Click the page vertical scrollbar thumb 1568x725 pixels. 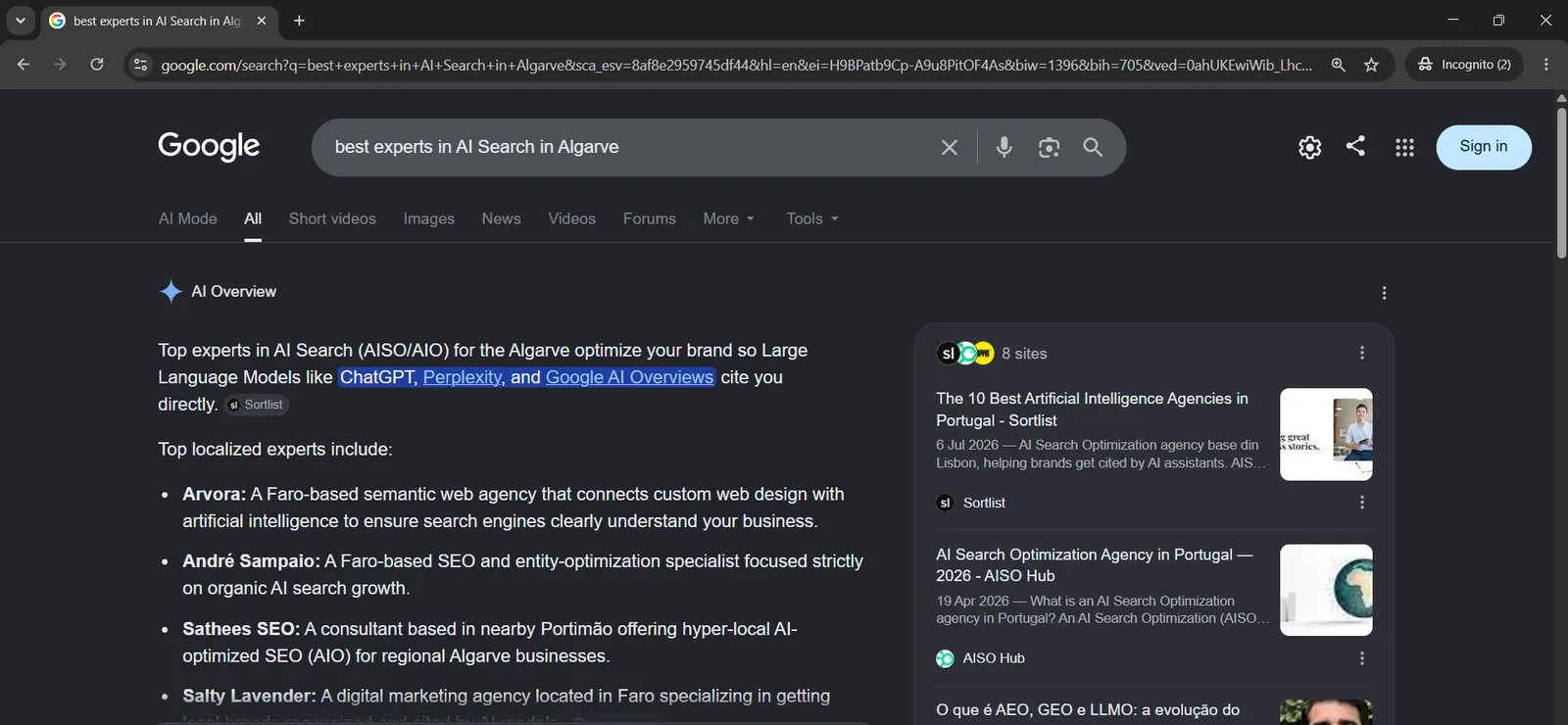(1561, 181)
